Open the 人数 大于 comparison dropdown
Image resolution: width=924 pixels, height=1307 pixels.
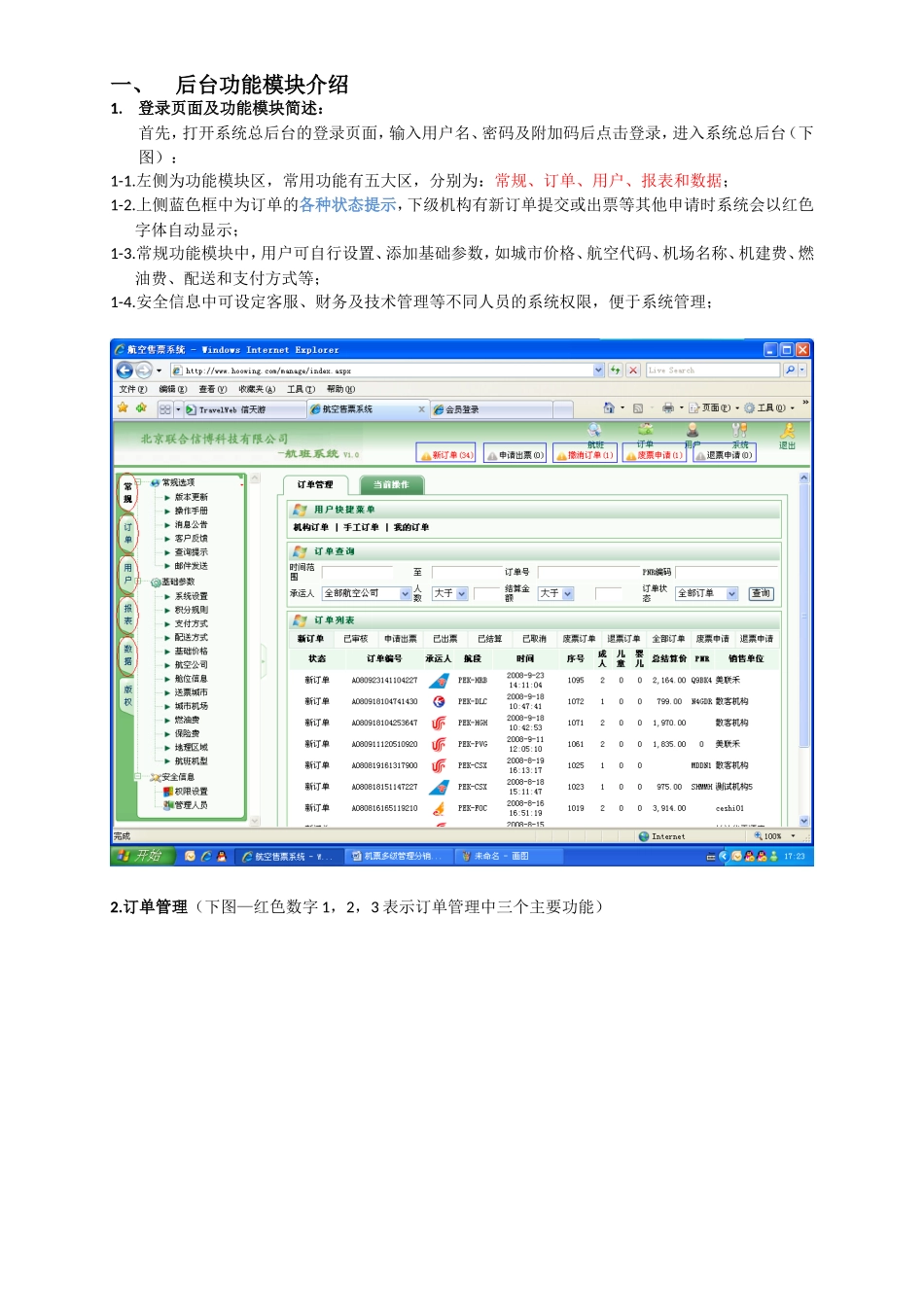(450, 593)
